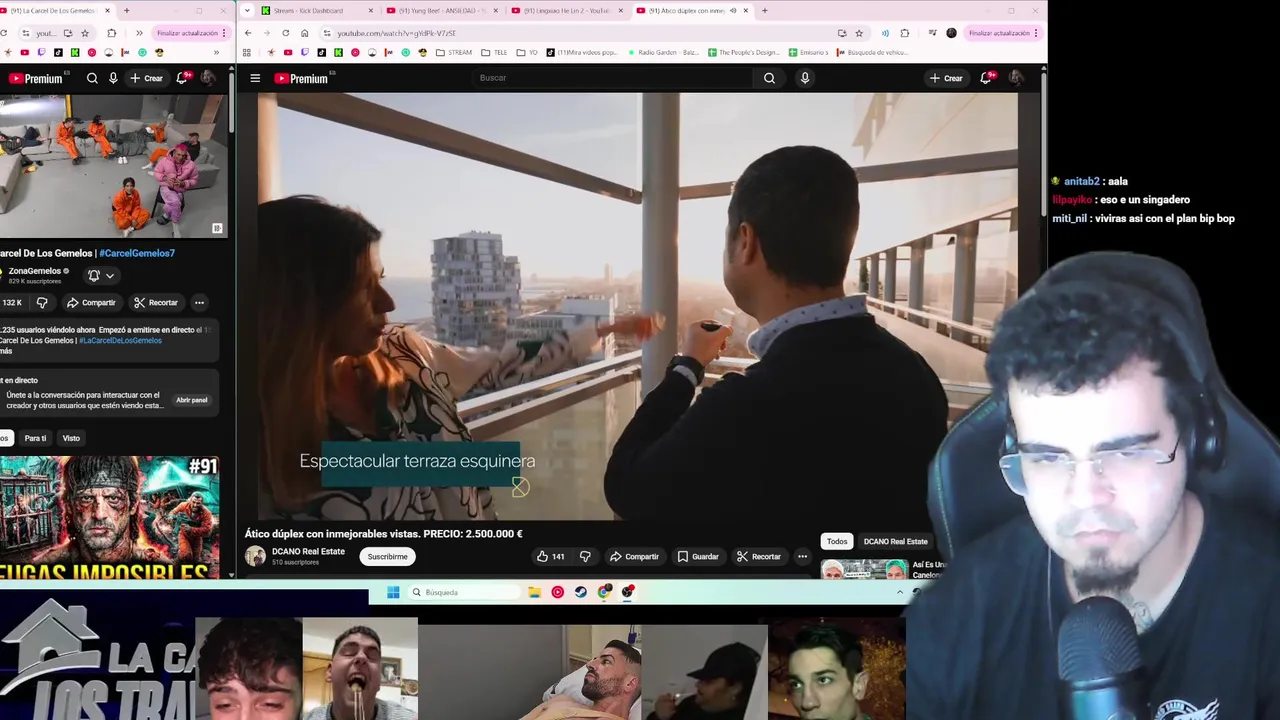Select the Todos filter chip
1280x720 pixels.
837,541
